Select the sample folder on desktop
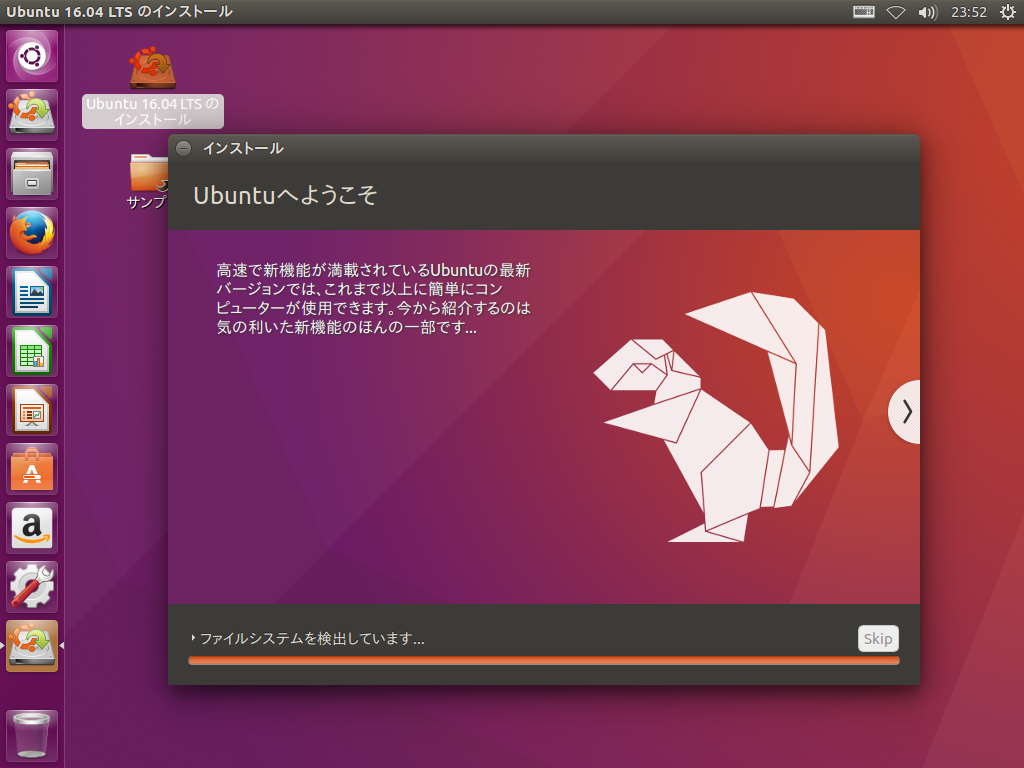 [148, 181]
